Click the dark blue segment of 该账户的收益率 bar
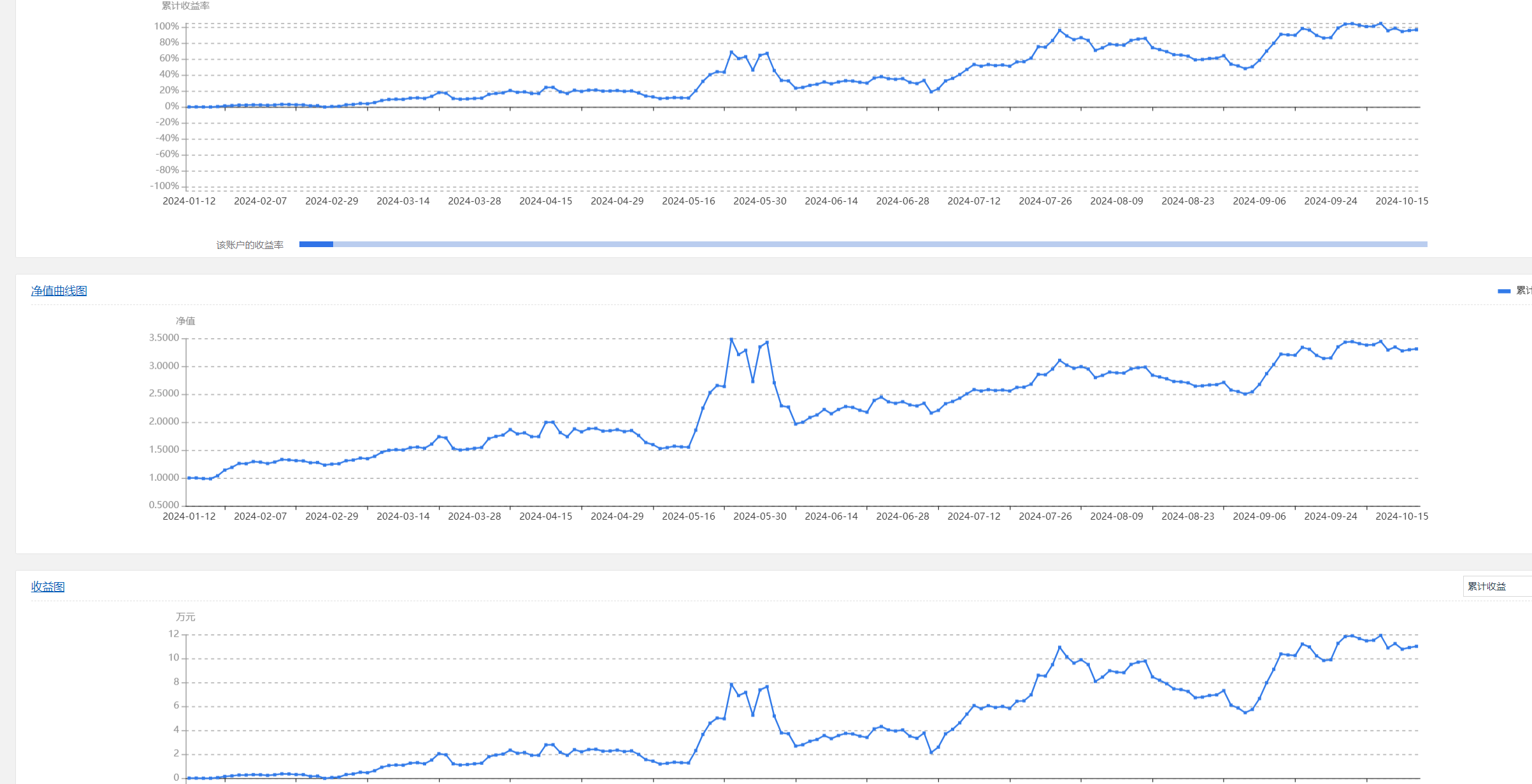Screen dimensions: 1532x784 (x=316, y=245)
